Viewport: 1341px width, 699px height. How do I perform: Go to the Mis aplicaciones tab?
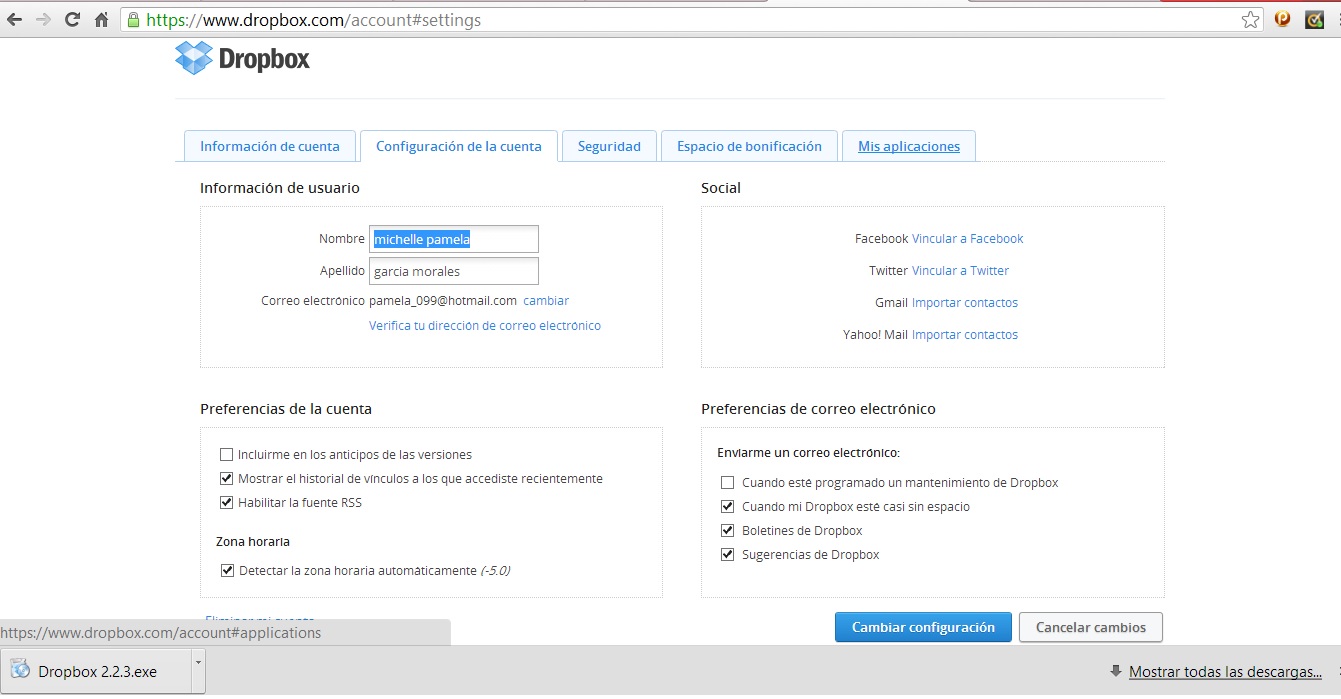tap(909, 146)
